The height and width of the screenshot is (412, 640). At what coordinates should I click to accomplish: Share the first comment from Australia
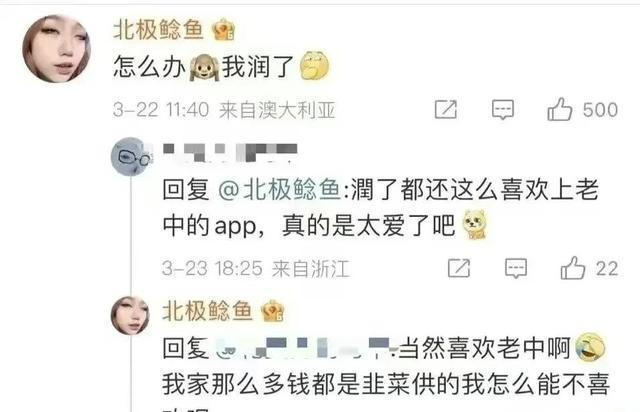(x=446, y=109)
